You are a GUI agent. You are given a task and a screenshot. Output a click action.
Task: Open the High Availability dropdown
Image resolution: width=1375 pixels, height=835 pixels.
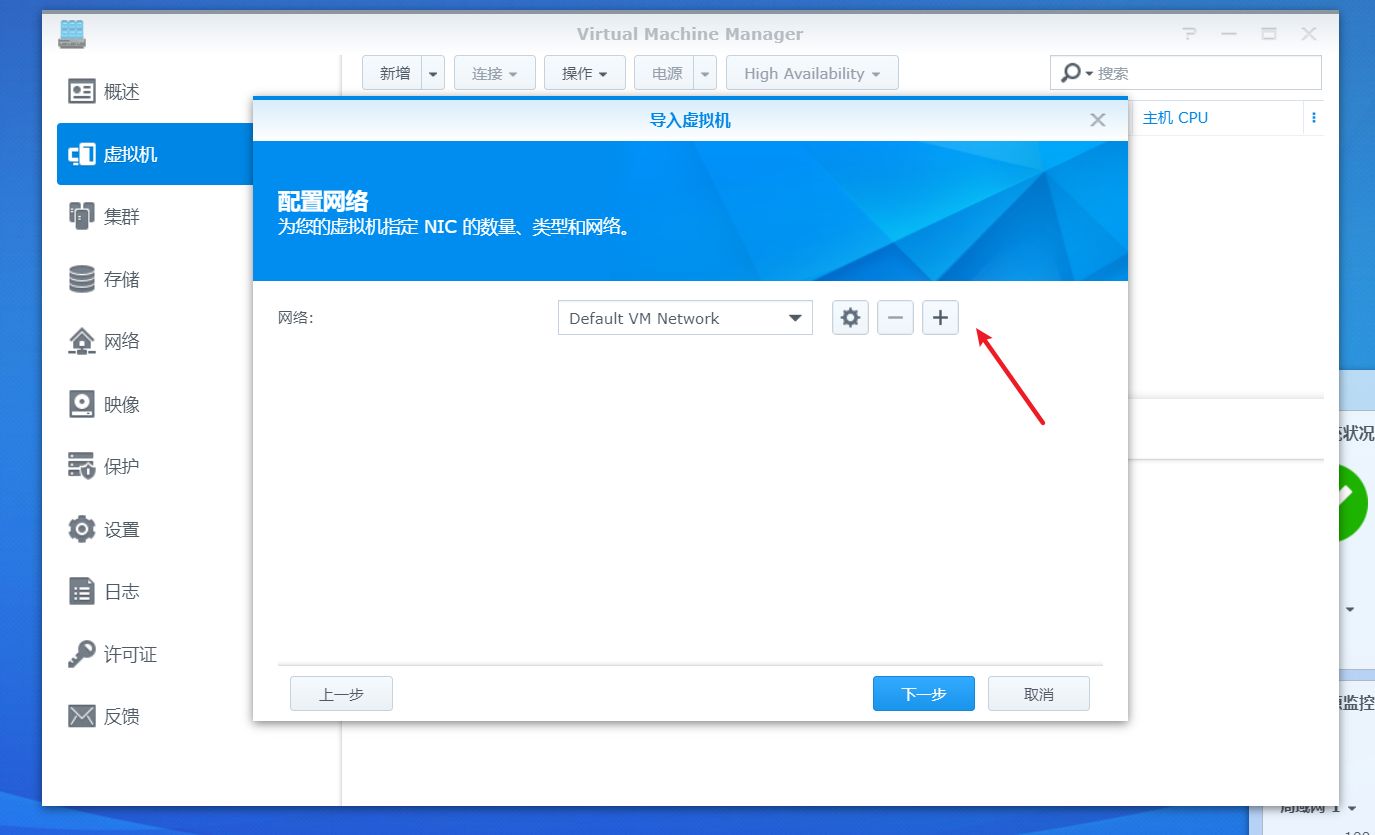tap(812, 73)
